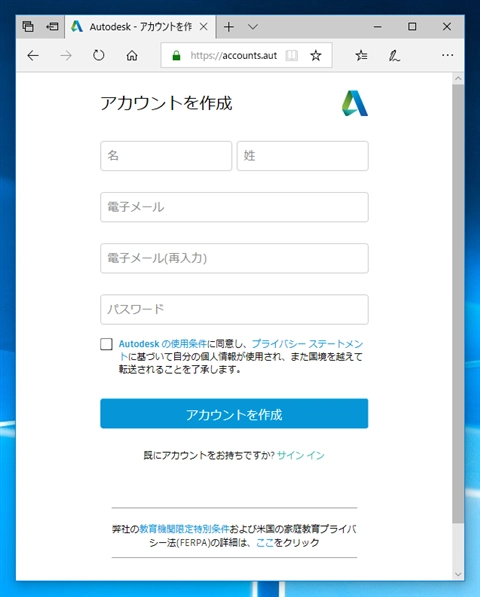This screenshot has width=480, height=597.
Task: Focus the 電子メール(再入力) field
Action: (x=234, y=258)
